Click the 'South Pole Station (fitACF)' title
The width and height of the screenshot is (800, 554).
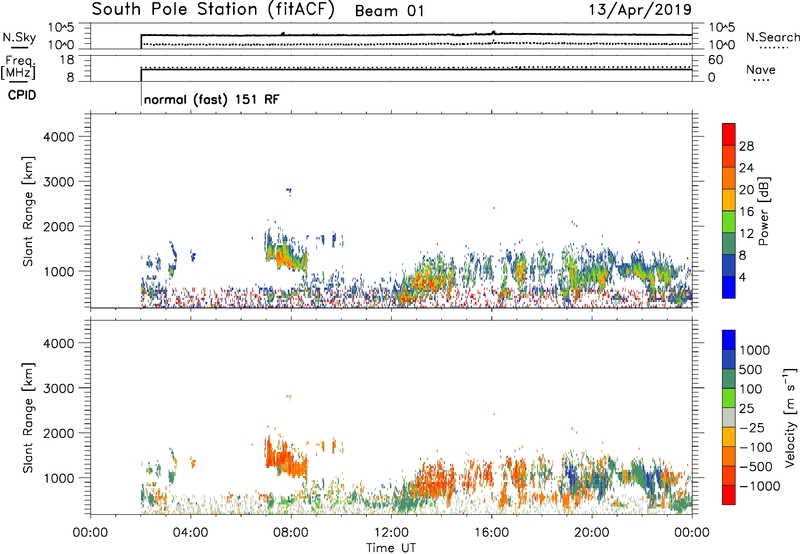(x=213, y=10)
